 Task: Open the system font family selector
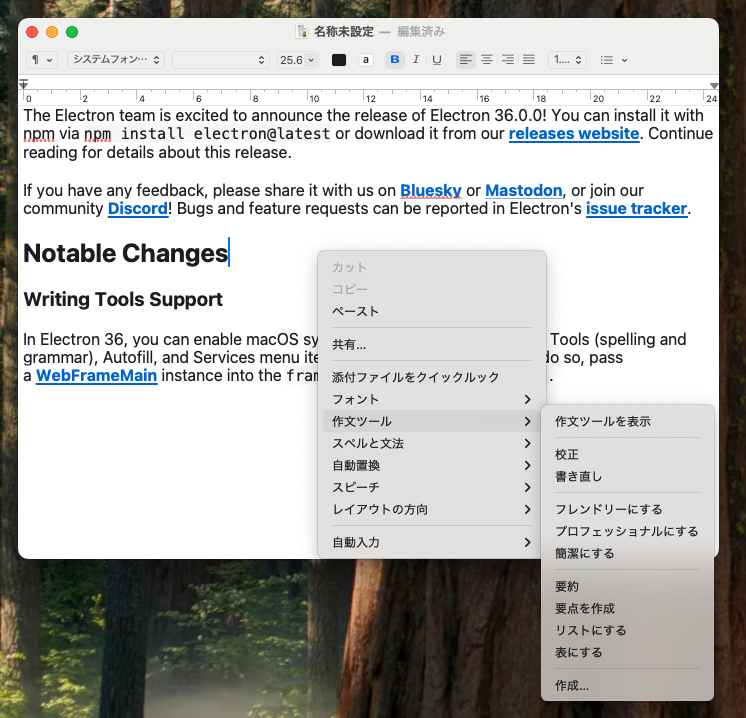pyautogui.click(x=116, y=60)
